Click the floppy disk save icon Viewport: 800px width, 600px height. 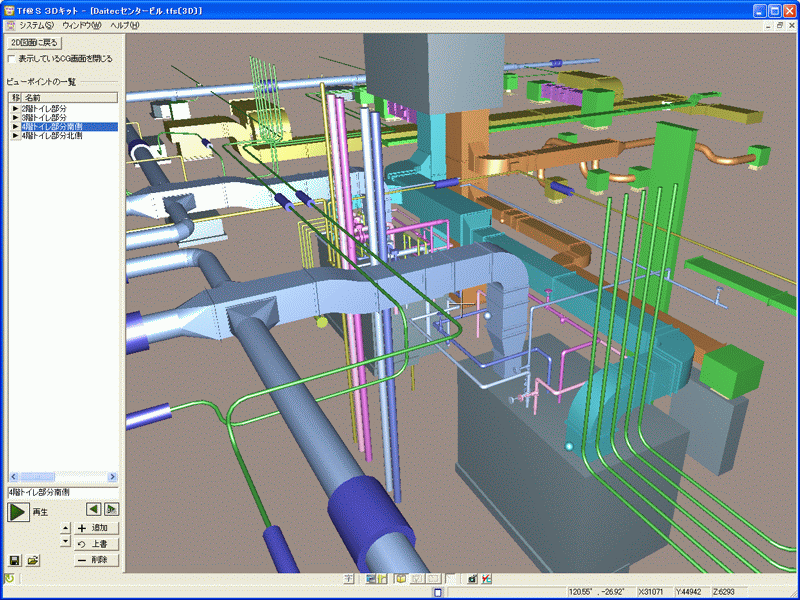click(x=14, y=561)
